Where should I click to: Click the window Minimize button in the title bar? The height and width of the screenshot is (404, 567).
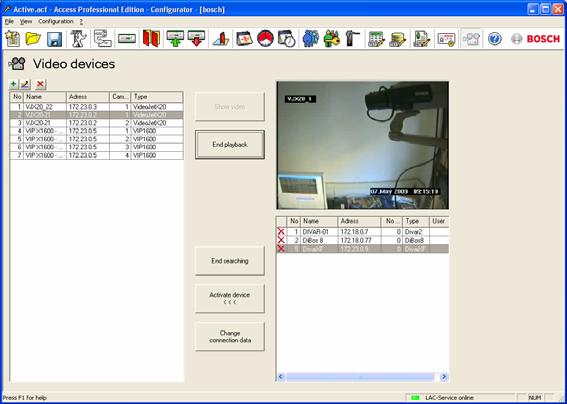point(533,9)
